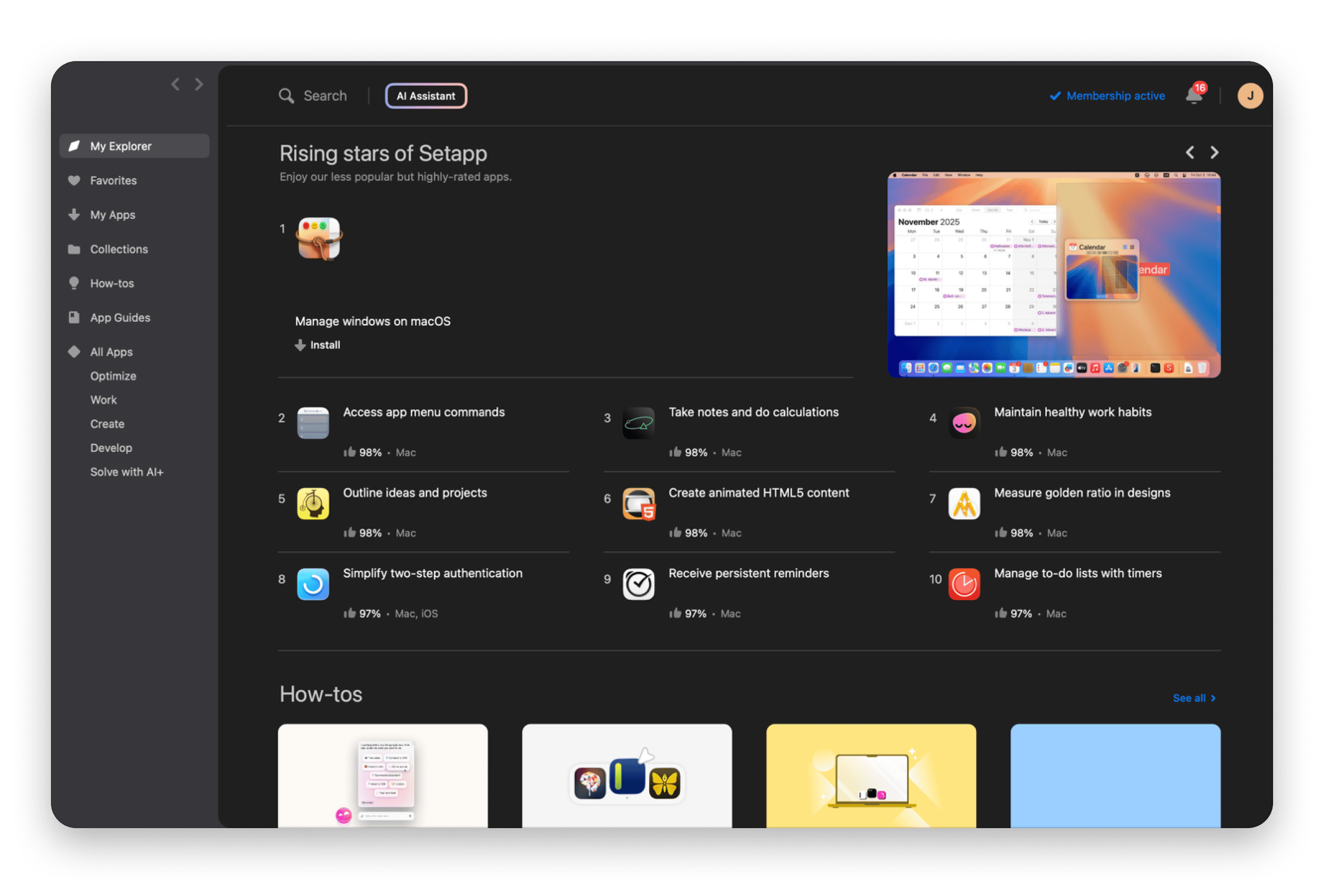Click the How-tos lightbulb icon
Image resolution: width=1324 pixels, height=896 pixels.
point(74,283)
